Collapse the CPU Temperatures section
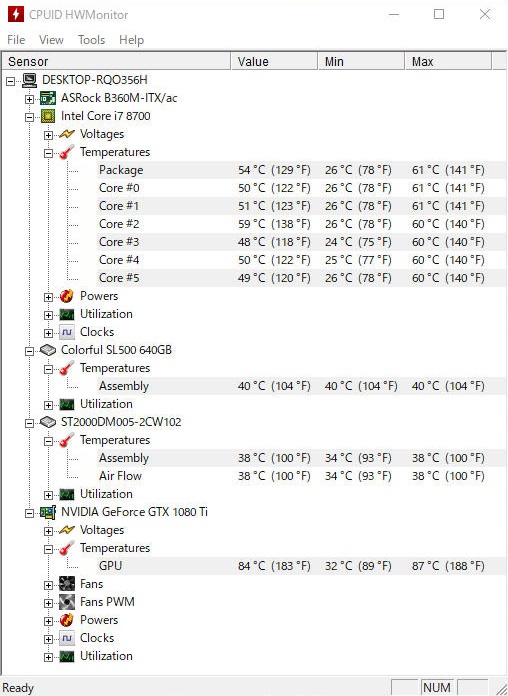Screen dimensions: 508x696 pos(48,154)
